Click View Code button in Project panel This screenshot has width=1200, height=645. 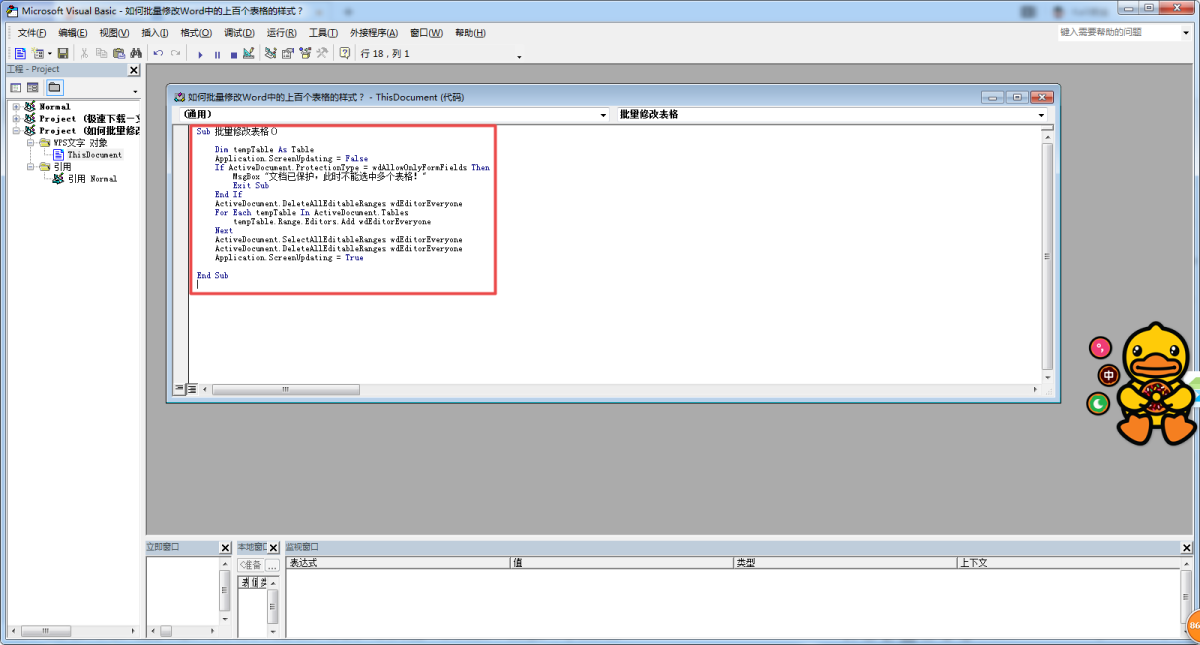tap(16, 88)
